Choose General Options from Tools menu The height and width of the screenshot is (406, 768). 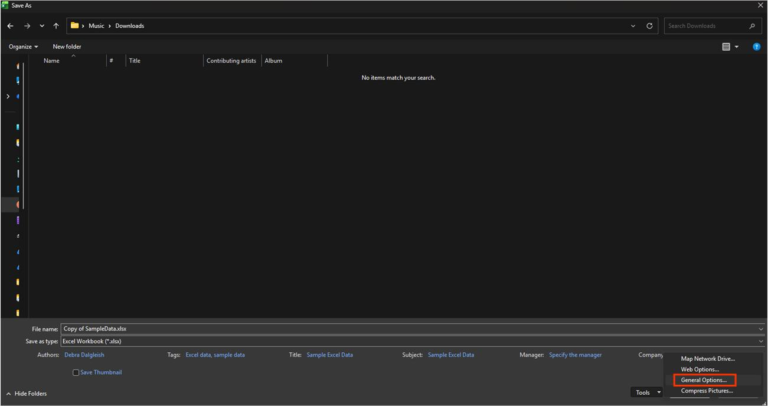pos(704,380)
